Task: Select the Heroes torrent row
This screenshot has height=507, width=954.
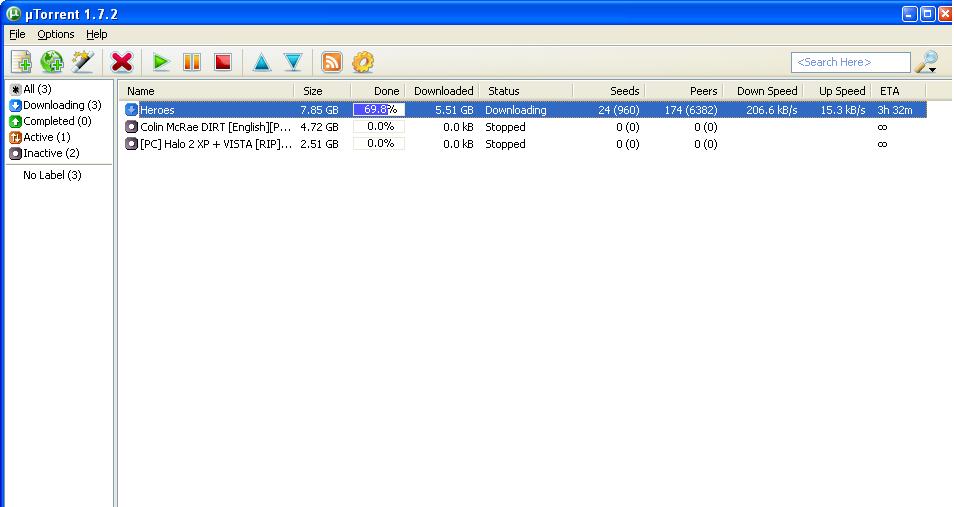Action: tap(523, 110)
